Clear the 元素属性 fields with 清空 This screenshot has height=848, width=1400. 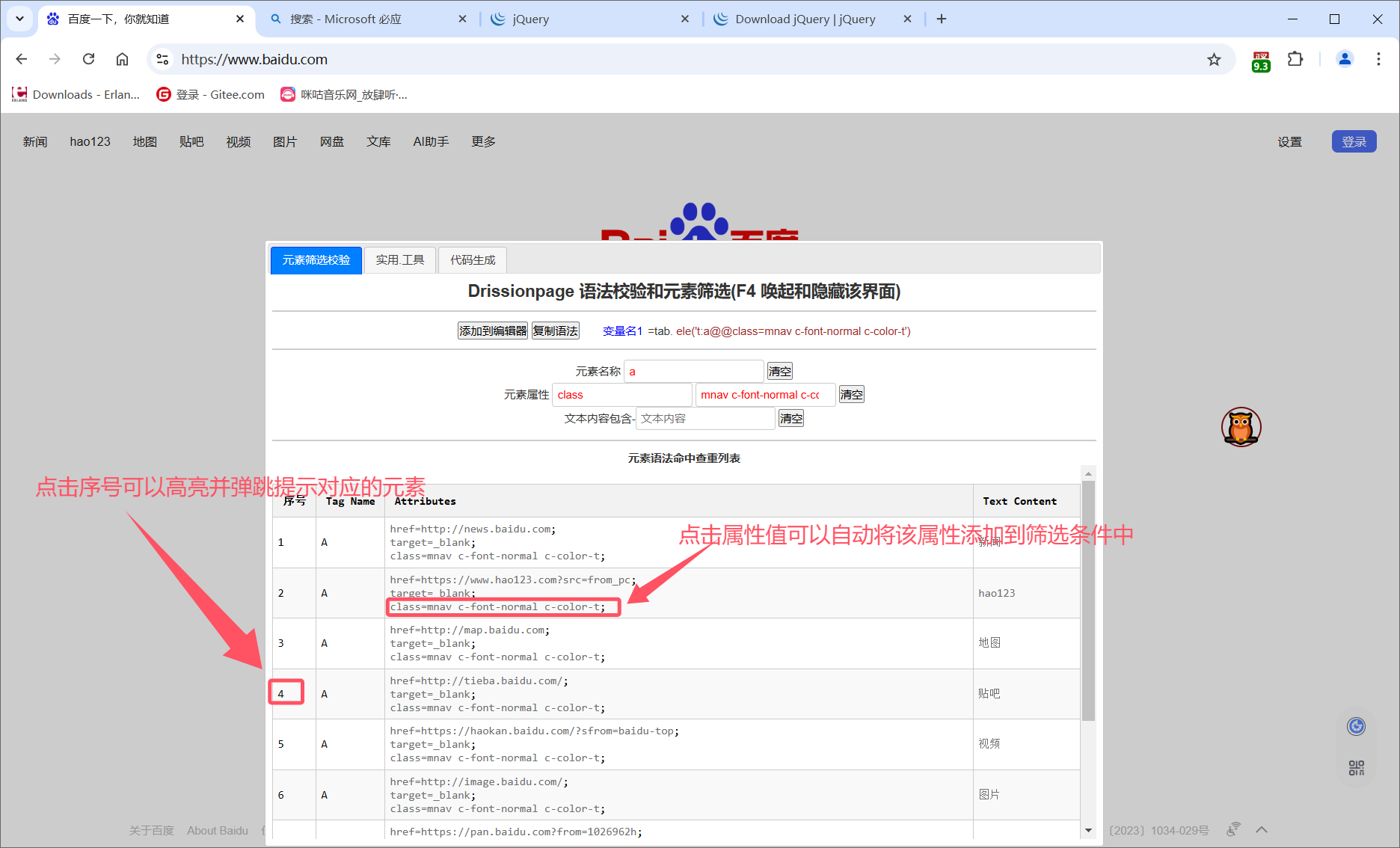[852, 394]
